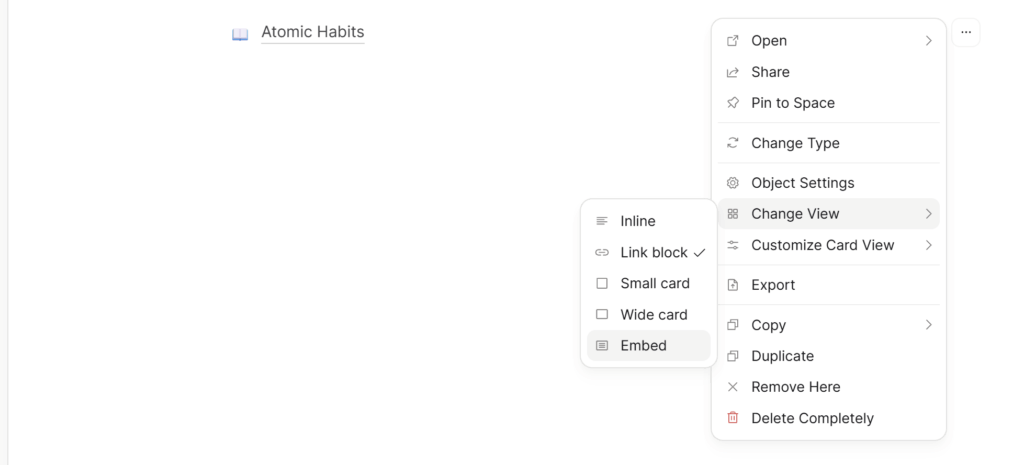Choose Remove Here from the menu
The height and width of the screenshot is (465, 1024).
795,387
